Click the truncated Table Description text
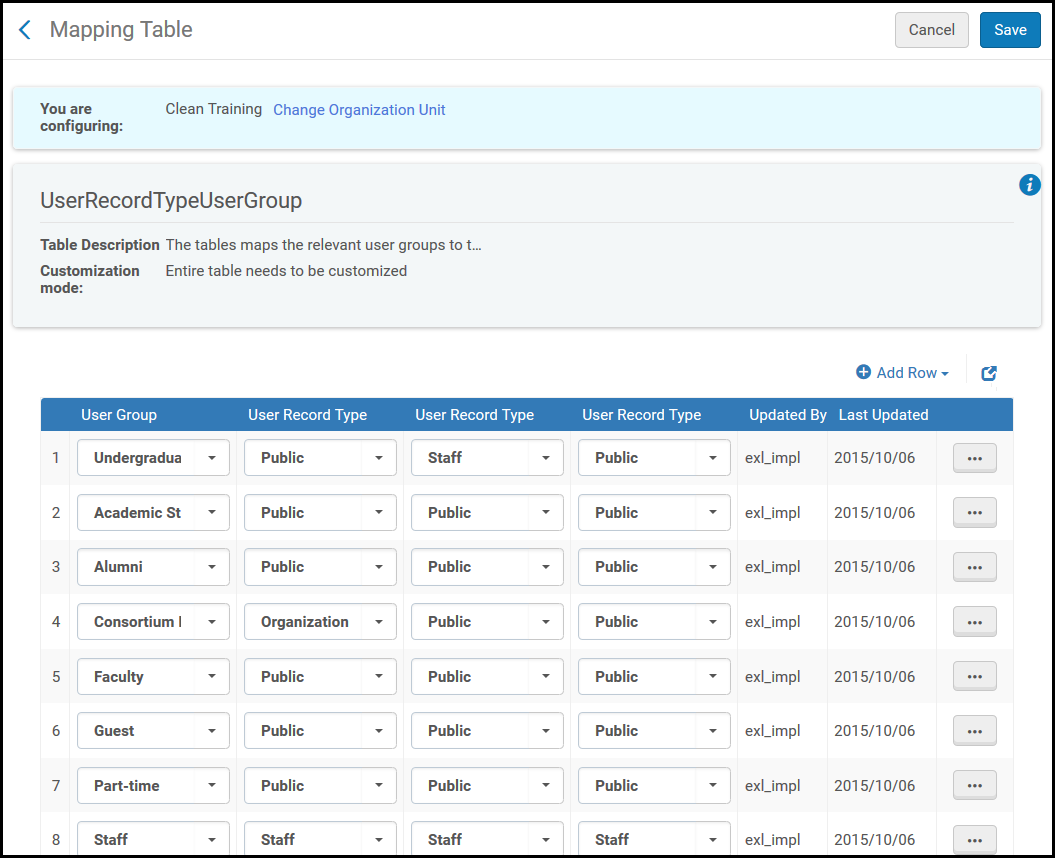The width and height of the screenshot is (1055, 858). 324,245
